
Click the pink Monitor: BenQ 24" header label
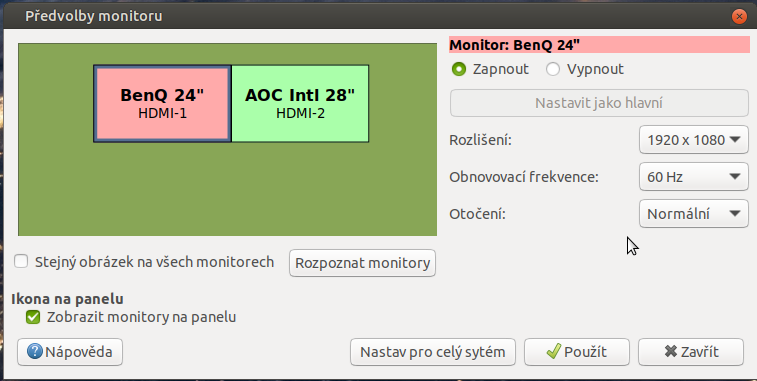(x=599, y=45)
